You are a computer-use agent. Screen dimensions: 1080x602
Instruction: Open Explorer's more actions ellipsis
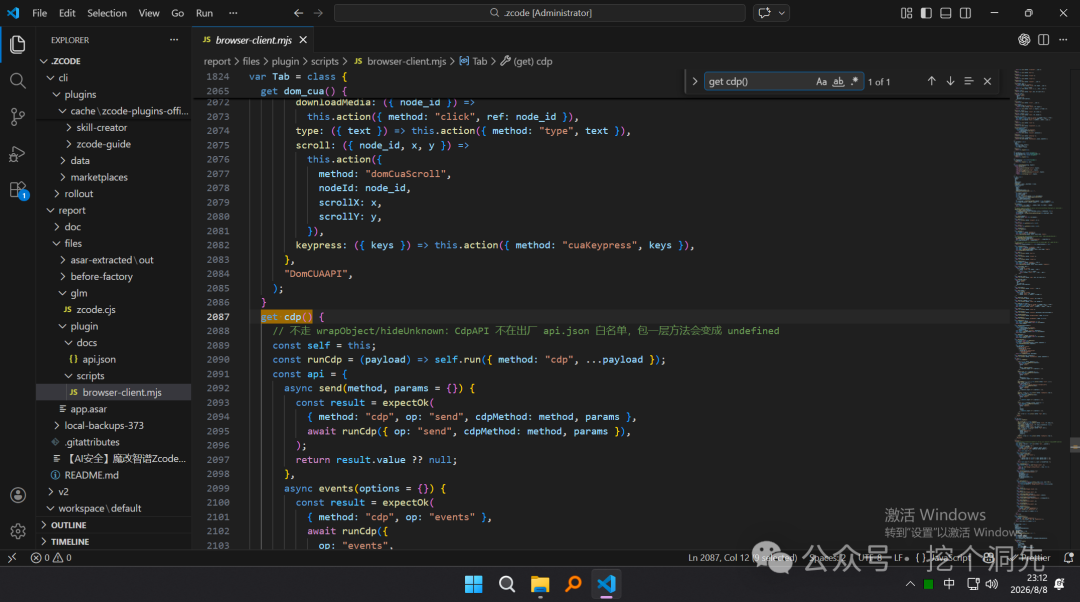(x=174, y=40)
